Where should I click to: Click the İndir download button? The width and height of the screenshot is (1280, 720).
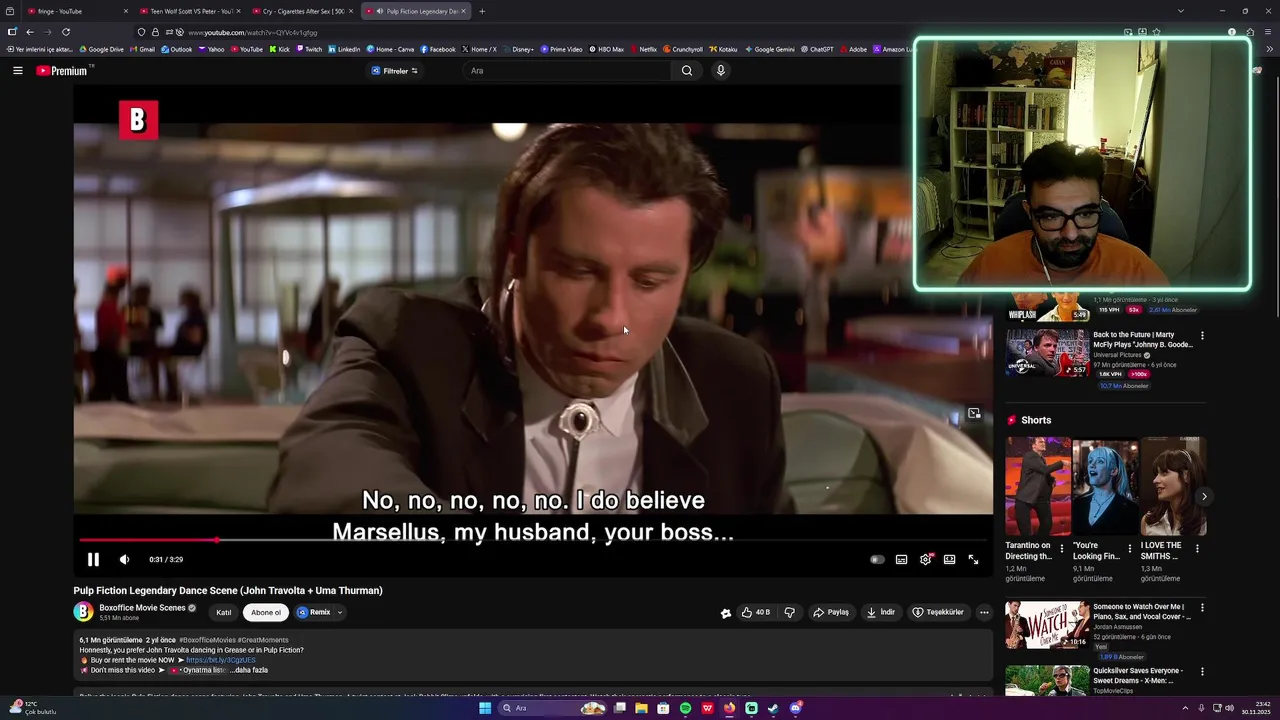tap(881, 612)
